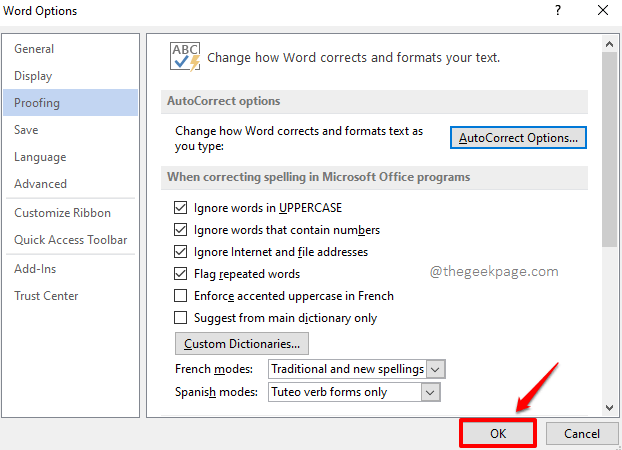
Task: Uncheck Flag repeated words option
Action: coord(181,274)
